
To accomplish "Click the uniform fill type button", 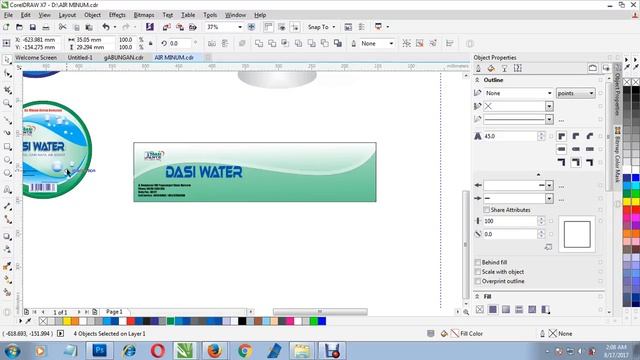I will (x=493, y=310).
